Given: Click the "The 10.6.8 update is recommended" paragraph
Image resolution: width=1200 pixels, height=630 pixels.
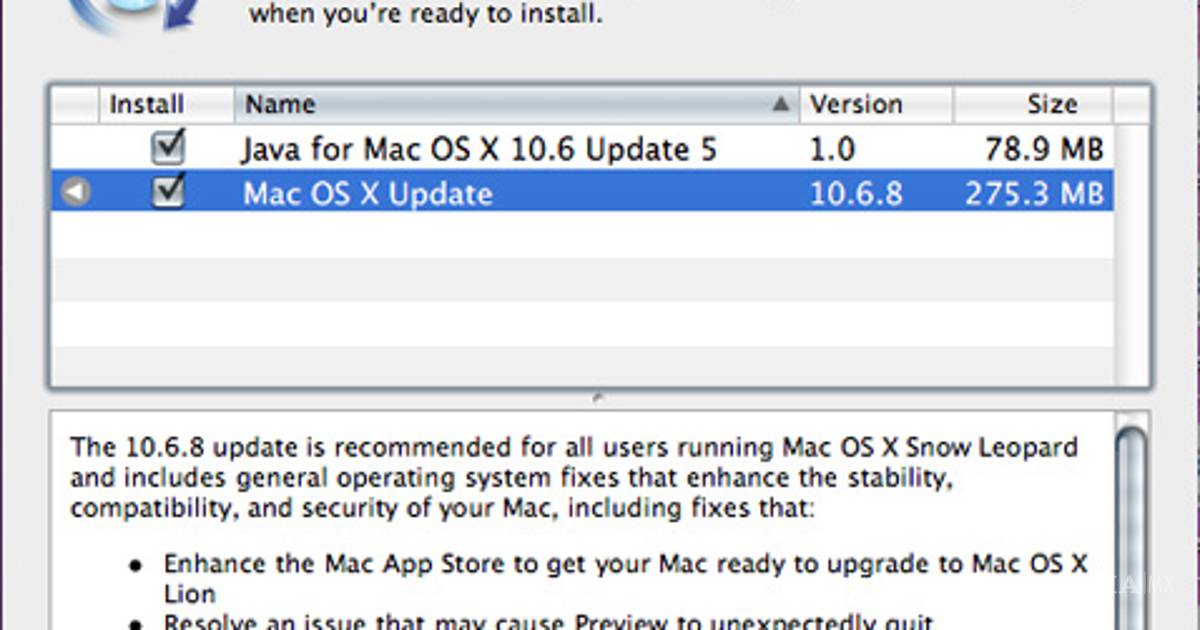Looking at the screenshot, I should pos(573,477).
